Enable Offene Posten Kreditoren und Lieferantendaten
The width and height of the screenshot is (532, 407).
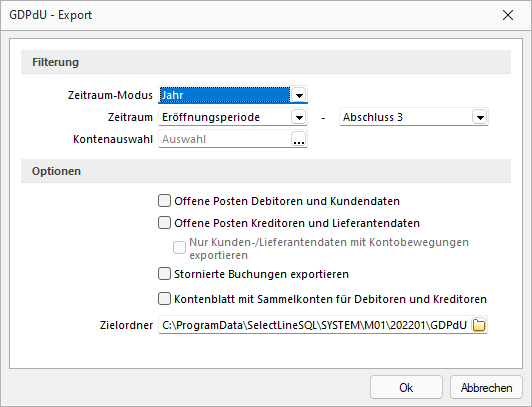coord(165,223)
